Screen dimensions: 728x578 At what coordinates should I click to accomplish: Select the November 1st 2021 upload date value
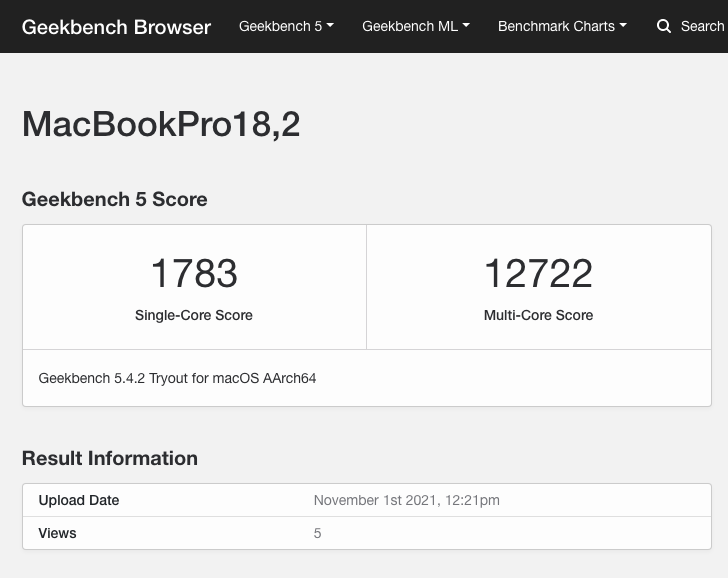click(406, 500)
